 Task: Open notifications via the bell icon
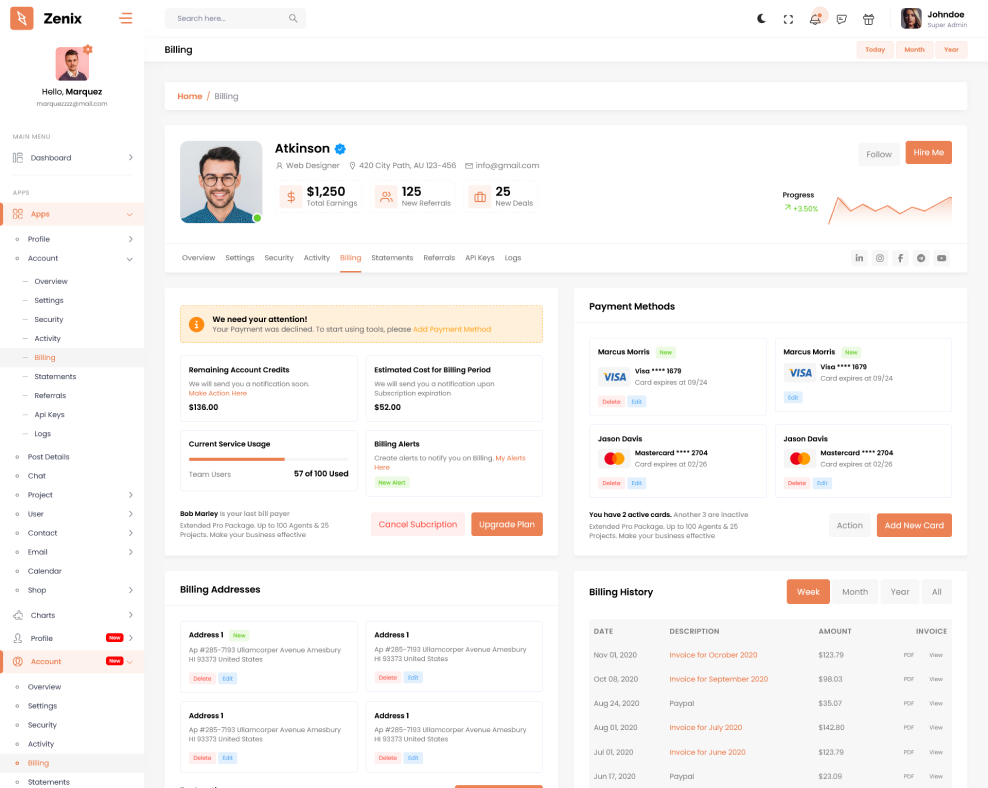[x=815, y=19]
